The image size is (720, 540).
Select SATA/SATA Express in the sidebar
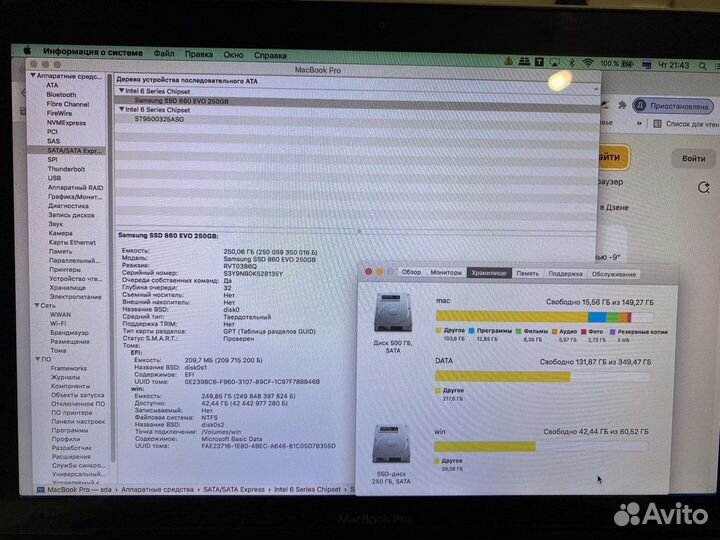click(x=67, y=150)
